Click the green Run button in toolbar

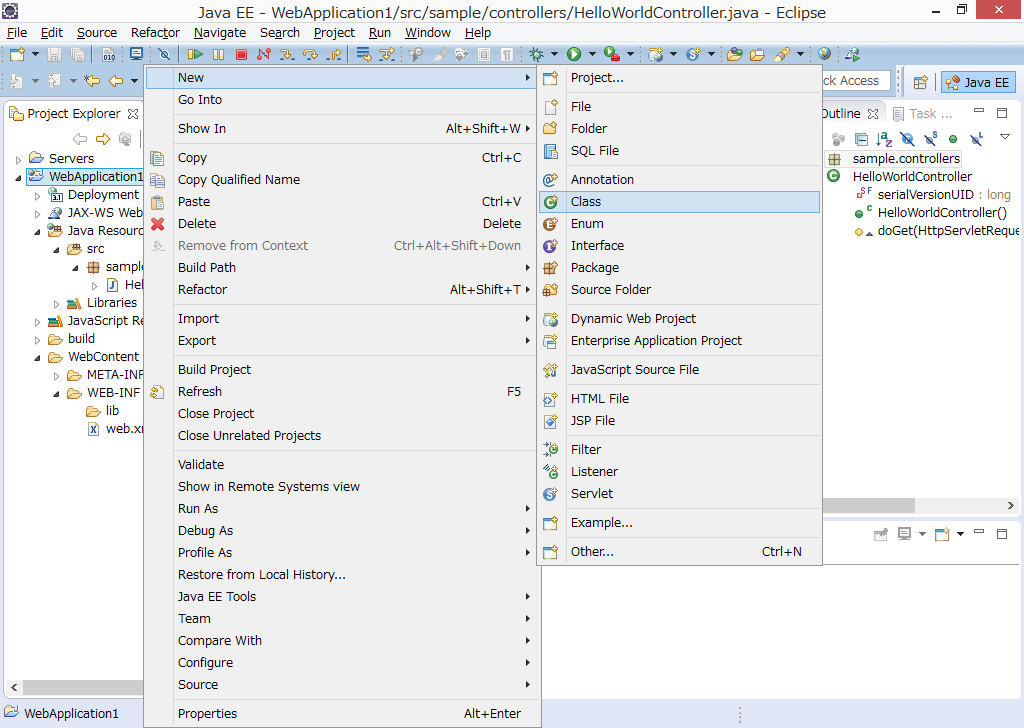click(x=574, y=54)
